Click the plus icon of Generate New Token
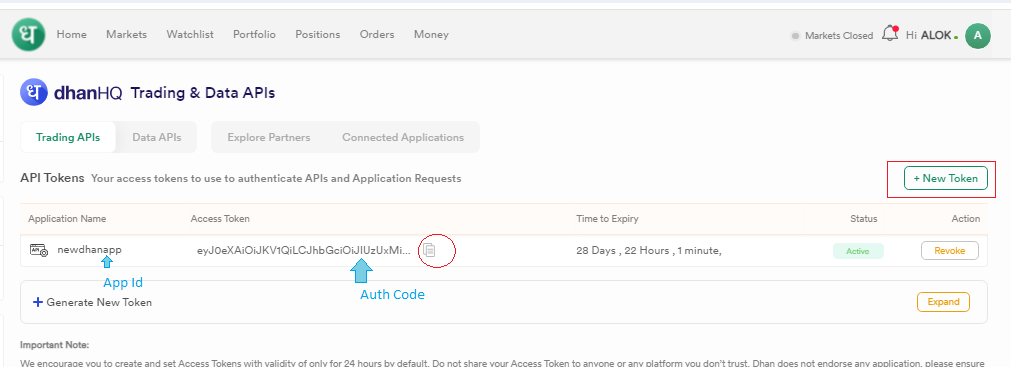Screen dimensions: 1011x367 [37, 302]
